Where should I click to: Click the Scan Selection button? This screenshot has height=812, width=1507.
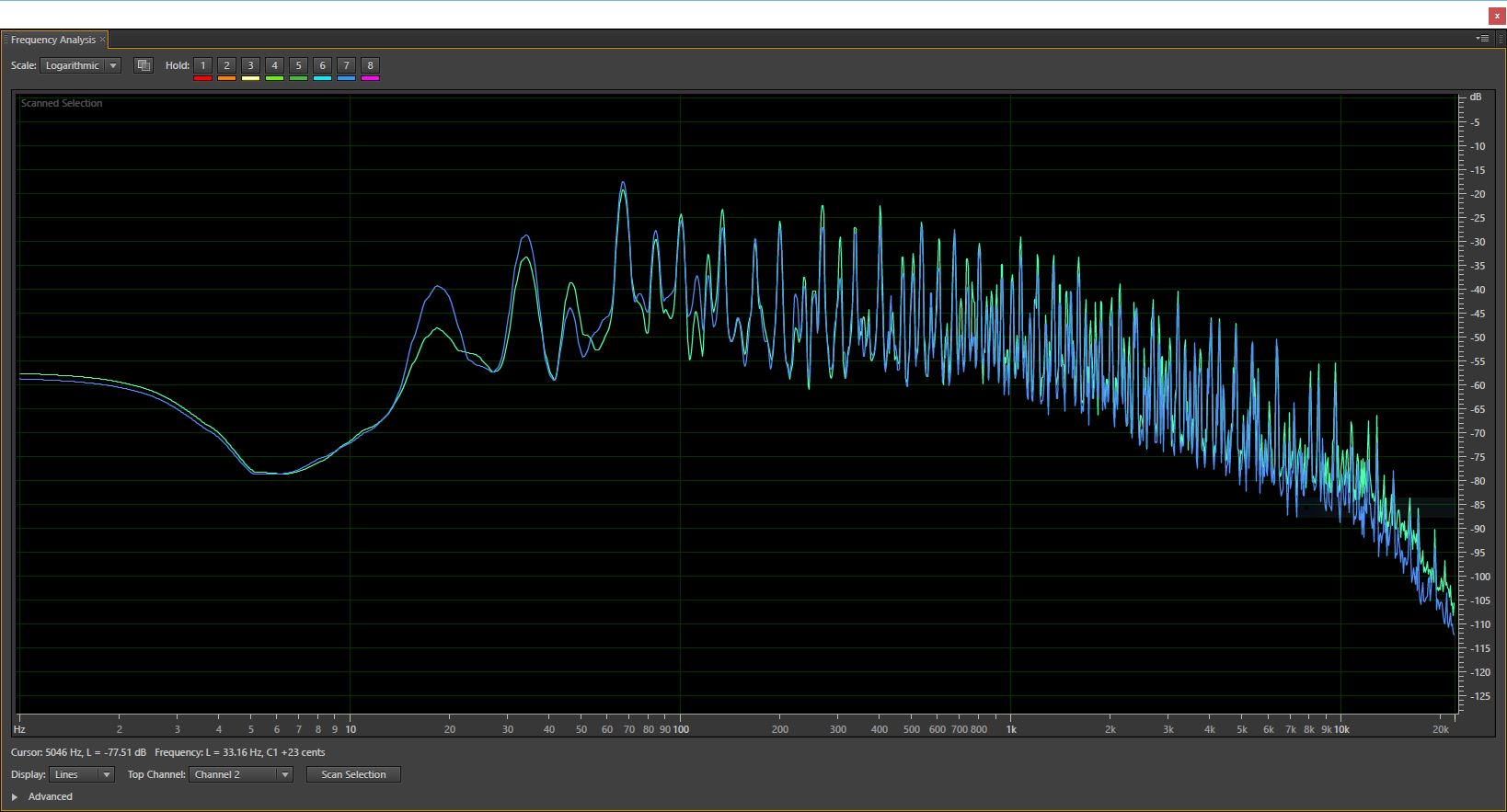353,774
